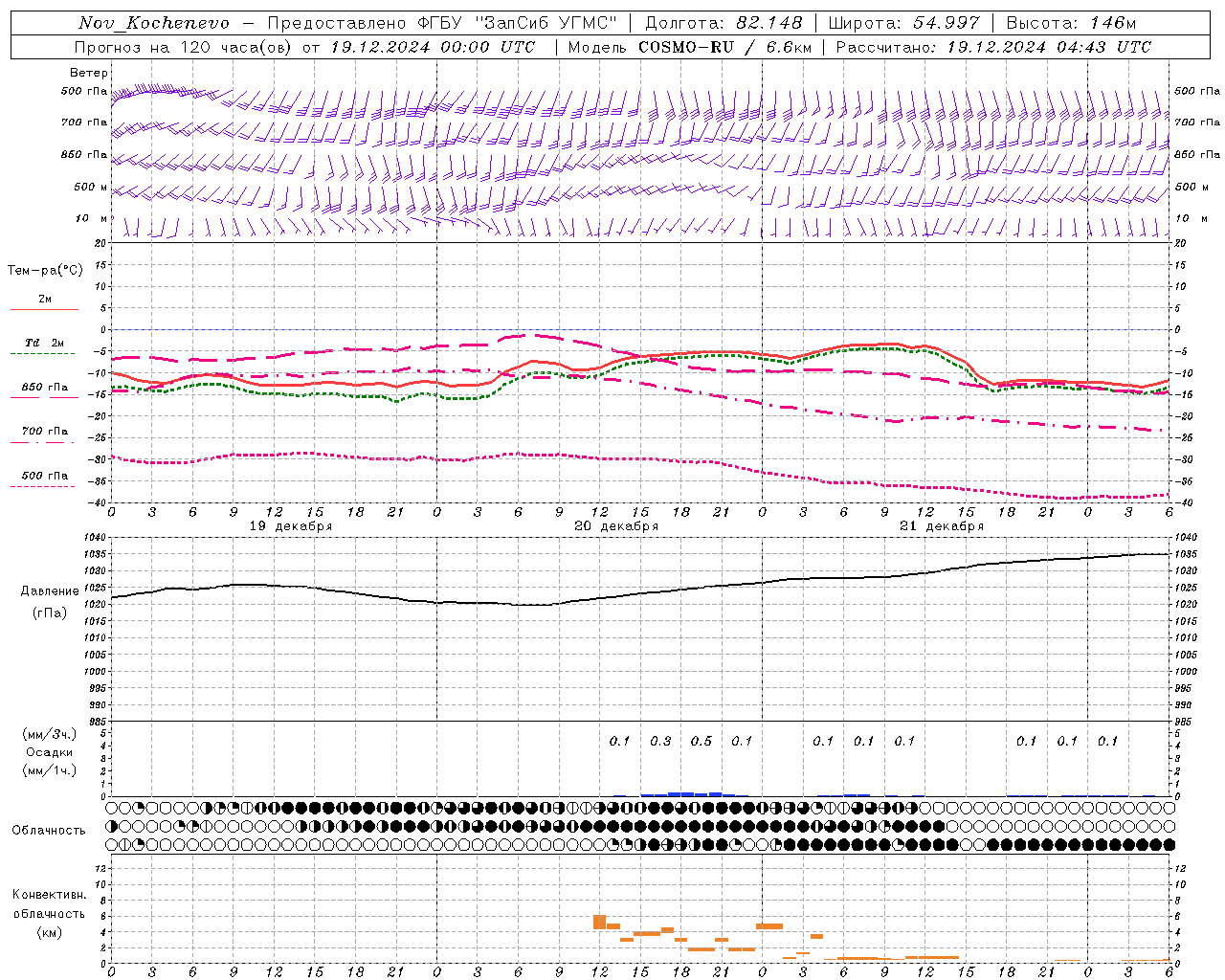Click the 21 декабря date label
Image resolution: width=1225 pixels, height=980 pixels.
941,526
